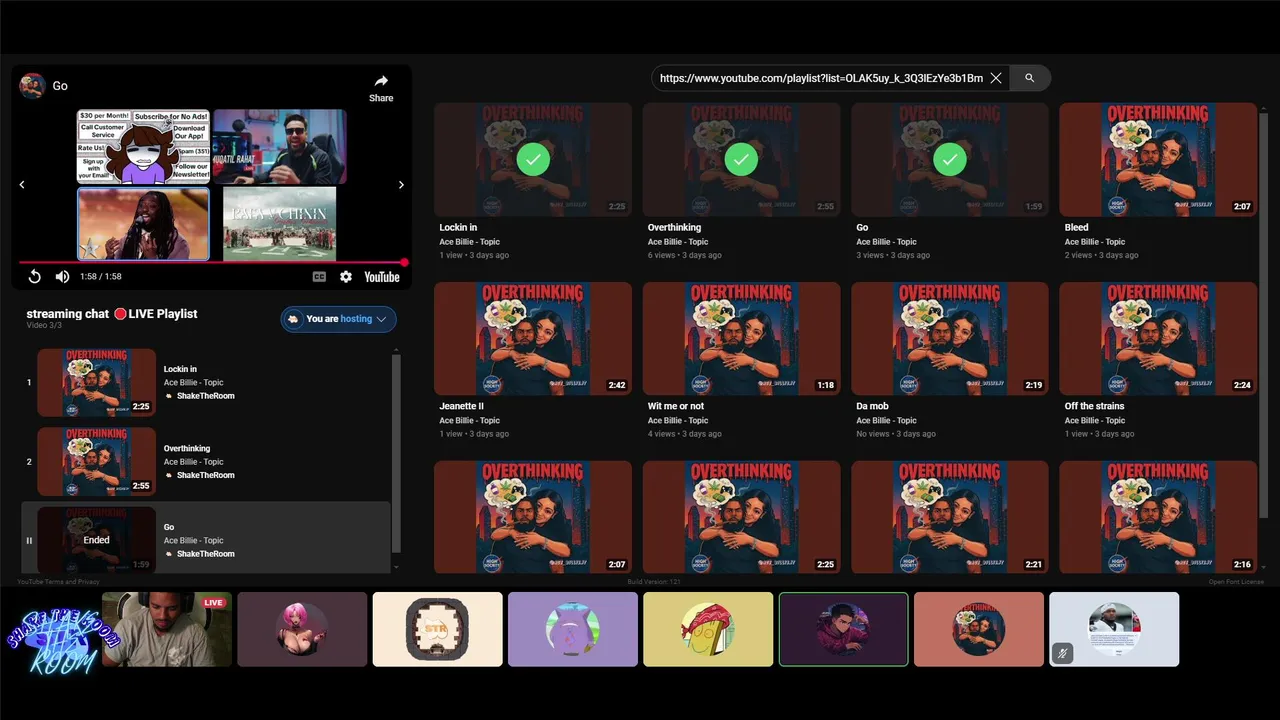Click Off the strains title text
Screen dimensions: 1280x720
click(1094, 406)
